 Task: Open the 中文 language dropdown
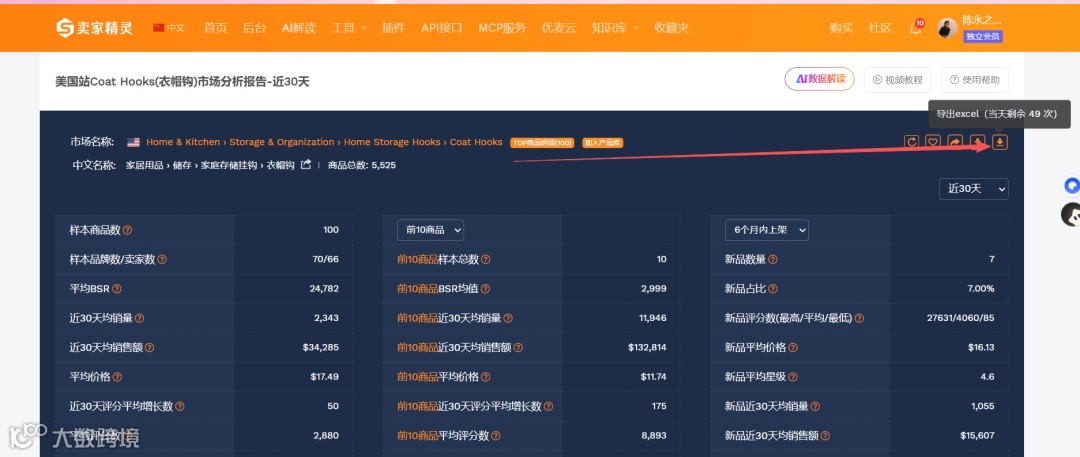click(170, 28)
